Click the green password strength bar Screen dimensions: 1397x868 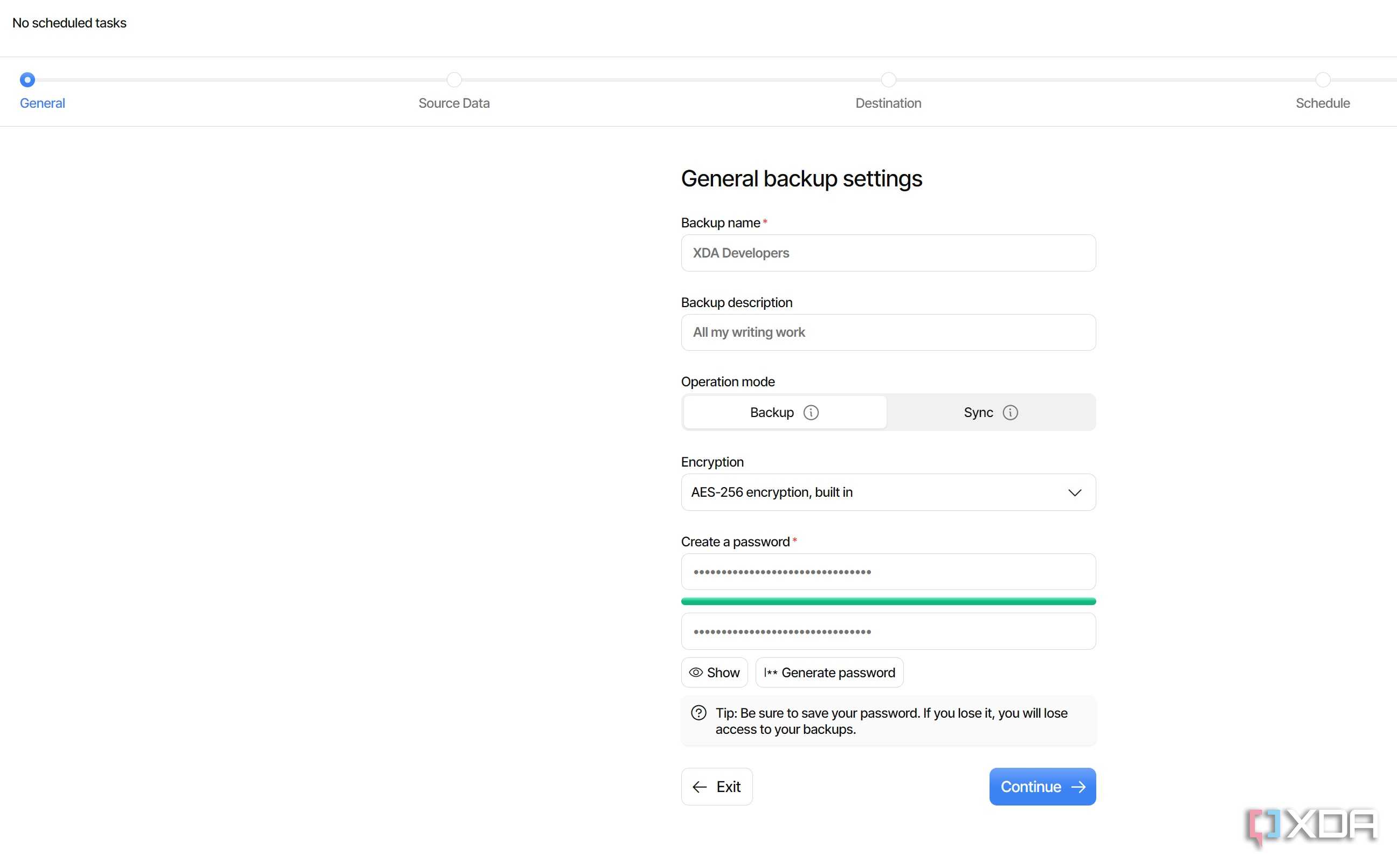[888, 601]
